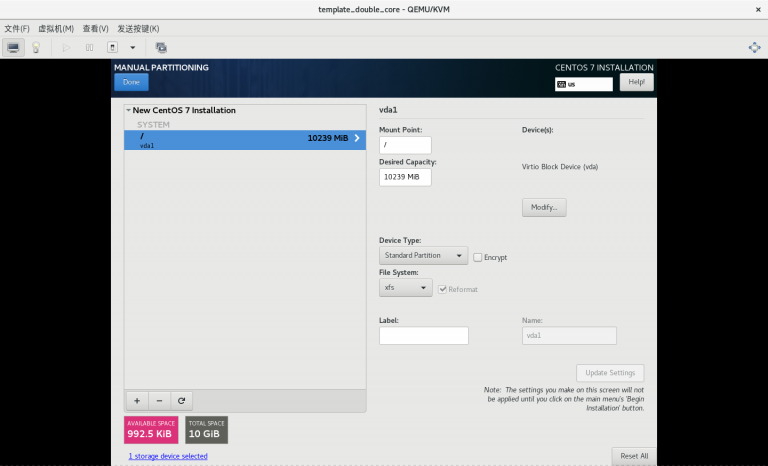Collapse the New CentOS 7 Installation section
768x466 pixels.
[128, 110]
